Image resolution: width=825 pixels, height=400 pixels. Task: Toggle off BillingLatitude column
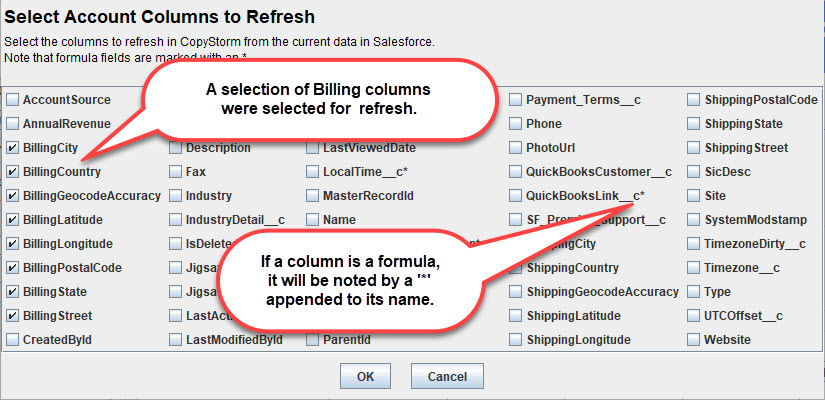12,219
